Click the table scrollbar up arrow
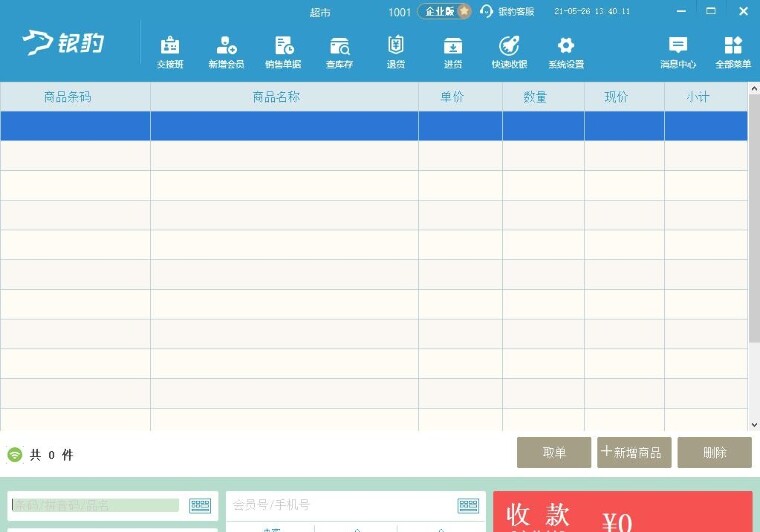The image size is (760, 532). point(754,89)
